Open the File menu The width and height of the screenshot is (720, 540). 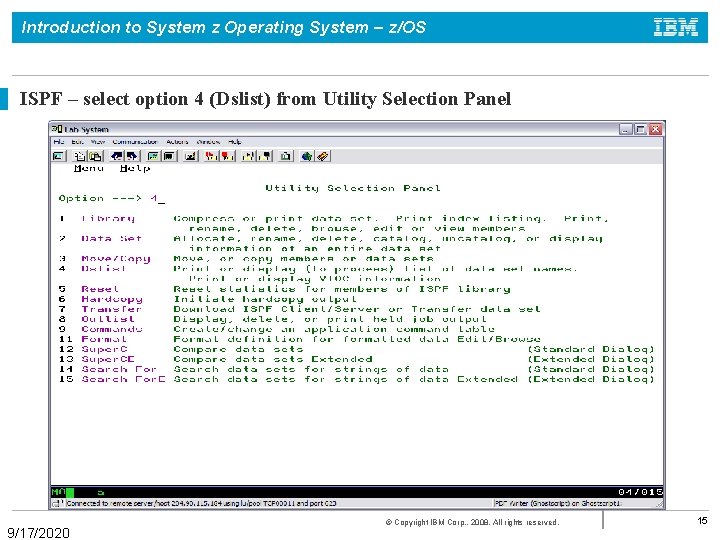(59, 142)
